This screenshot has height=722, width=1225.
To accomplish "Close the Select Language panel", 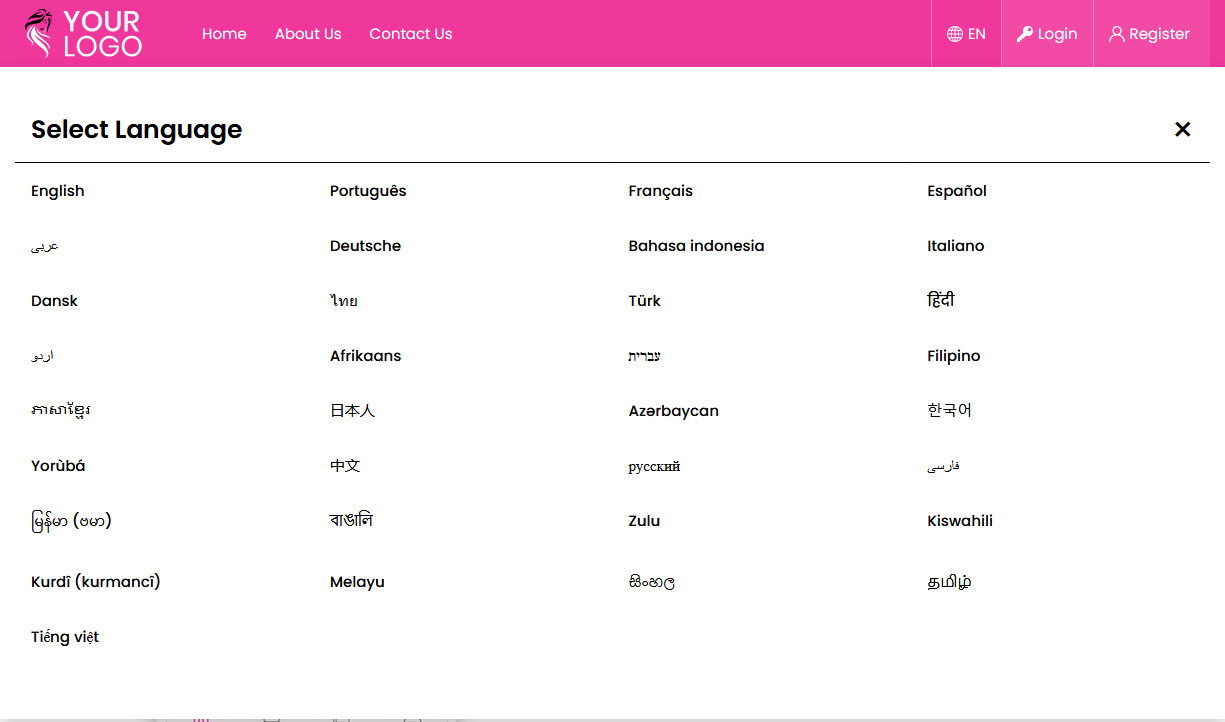I will (x=1183, y=129).
